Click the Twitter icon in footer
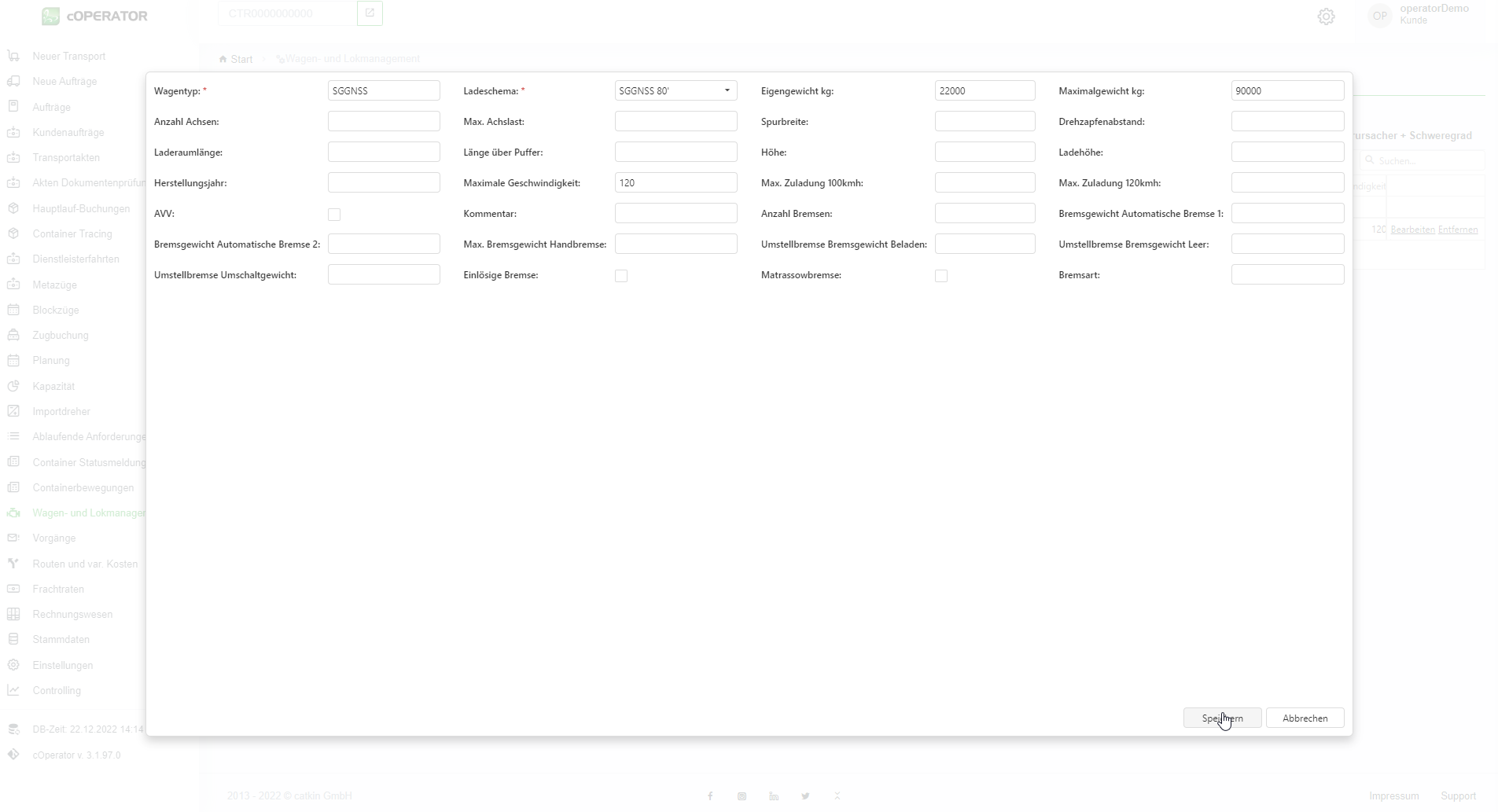This screenshot has height=812, width=1498. click(805, 796)
